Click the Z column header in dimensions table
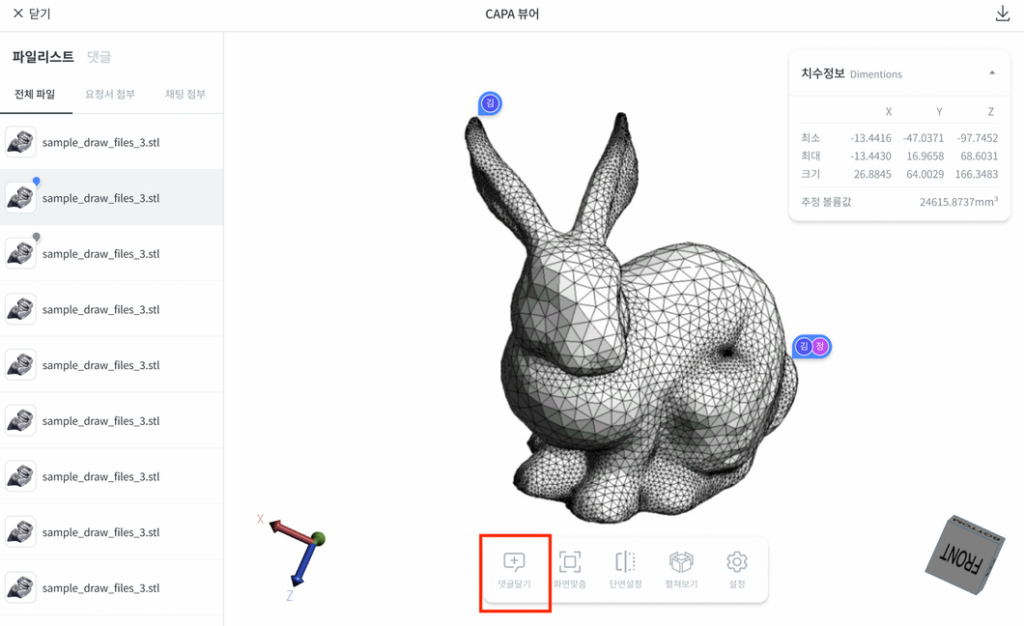This screenshot has height=626, width=1024. pyautogui.click(x=991, y=112)
